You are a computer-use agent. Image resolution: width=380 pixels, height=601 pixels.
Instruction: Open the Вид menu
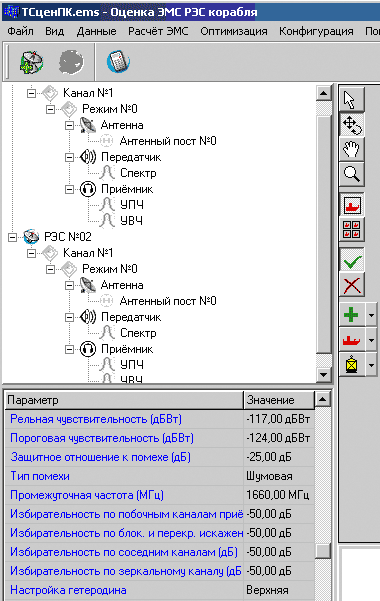point(54,31)
